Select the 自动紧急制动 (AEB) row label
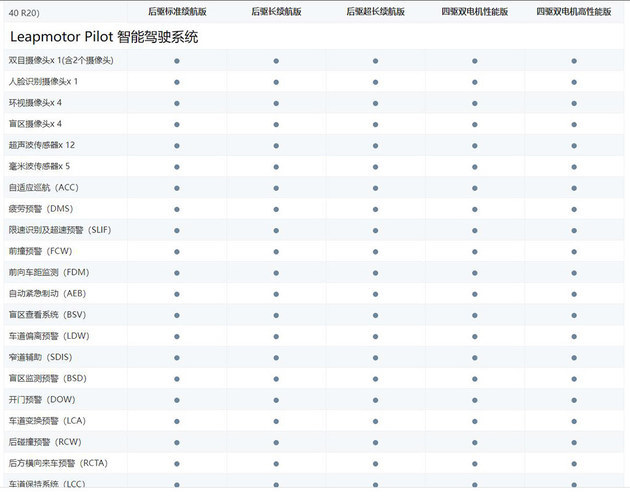Viewport: 630px width, 498px height. tap(47, 293)
